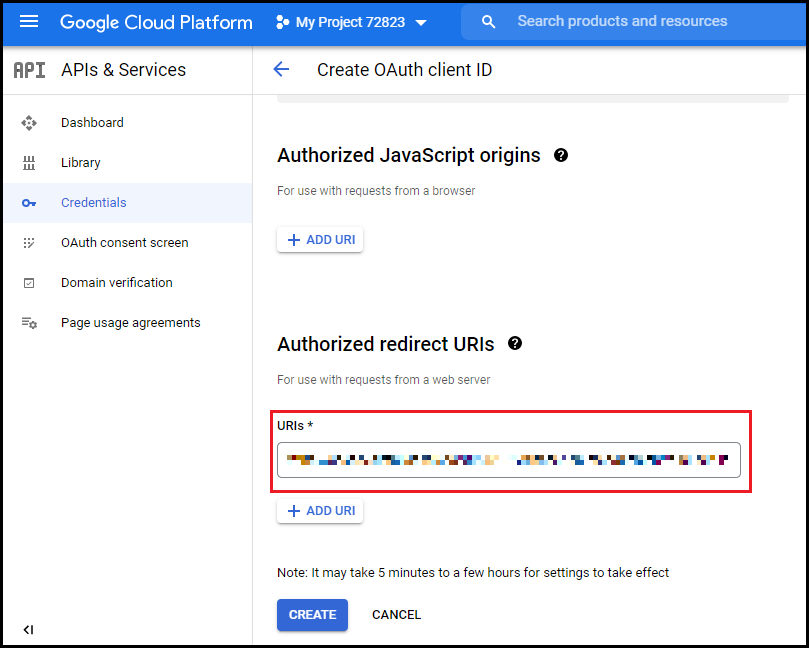Open OAuth consent screen page
809x648 pixels.
[x=124, y=242]
